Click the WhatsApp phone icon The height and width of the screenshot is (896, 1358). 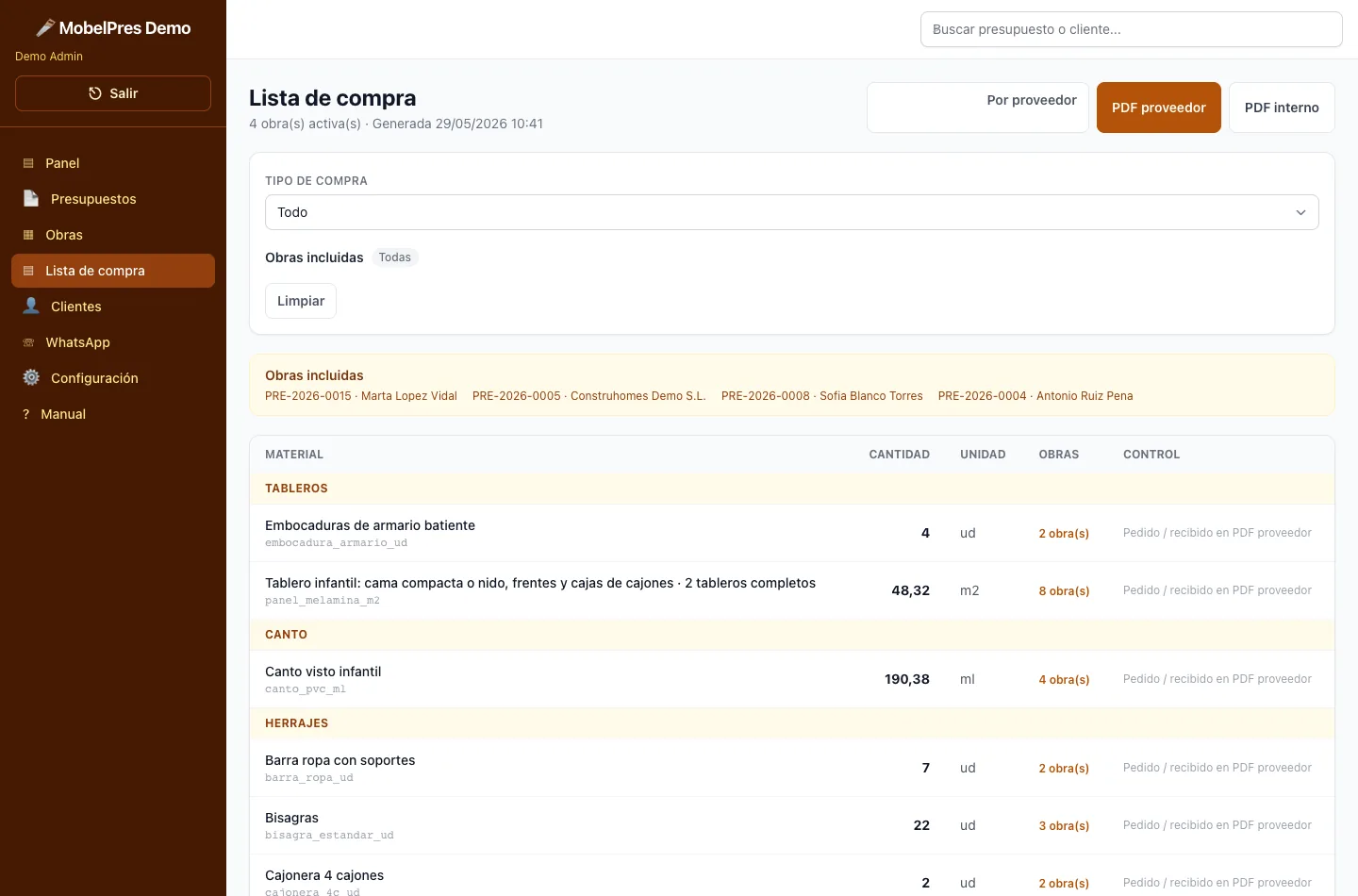point(28,342)
